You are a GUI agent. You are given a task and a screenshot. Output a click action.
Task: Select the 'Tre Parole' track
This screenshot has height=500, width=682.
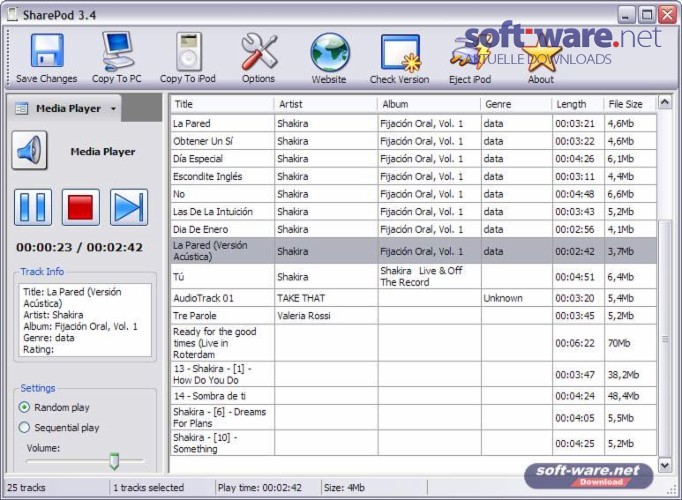point(413,316)
